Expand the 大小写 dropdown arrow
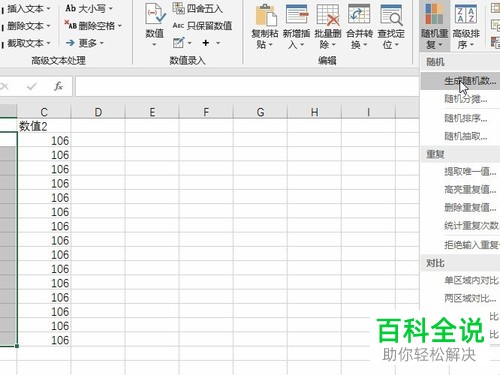This screenshot has height=375, width=500. coord(111,9)
